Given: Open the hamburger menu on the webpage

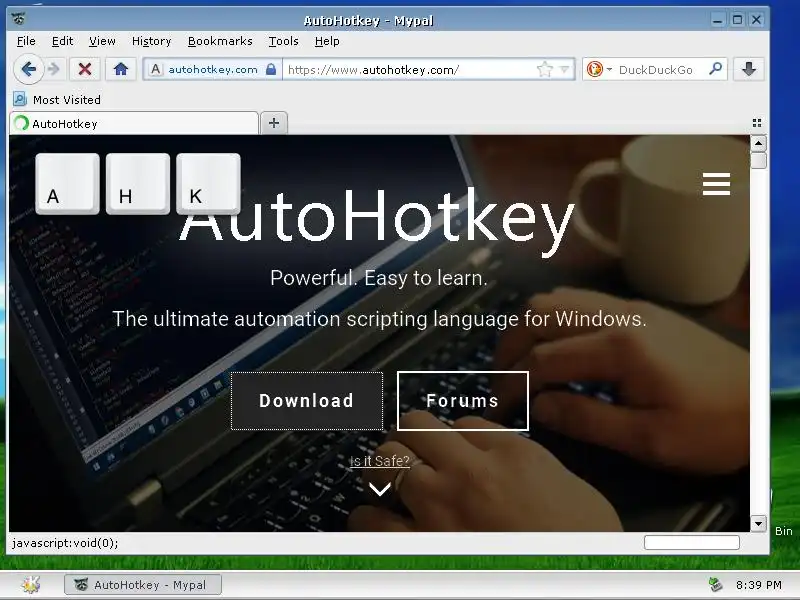Looking at the screenshot, I should 716,184.
